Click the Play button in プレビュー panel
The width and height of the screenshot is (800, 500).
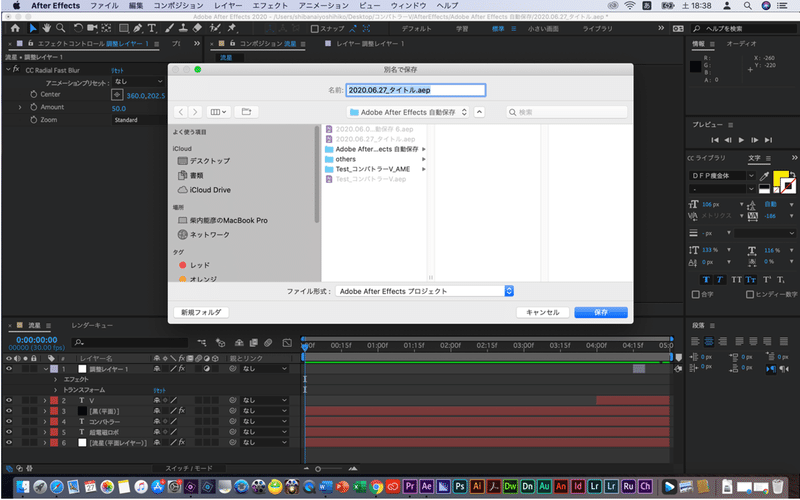tap(741, 140)
